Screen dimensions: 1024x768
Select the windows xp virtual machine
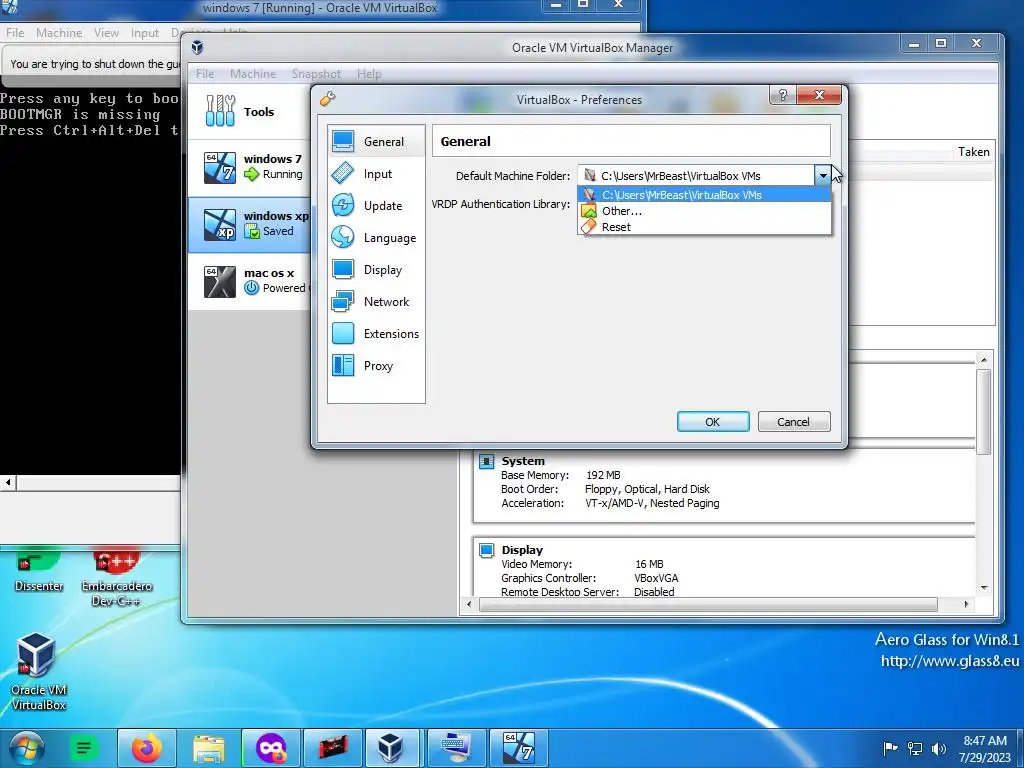251,224
